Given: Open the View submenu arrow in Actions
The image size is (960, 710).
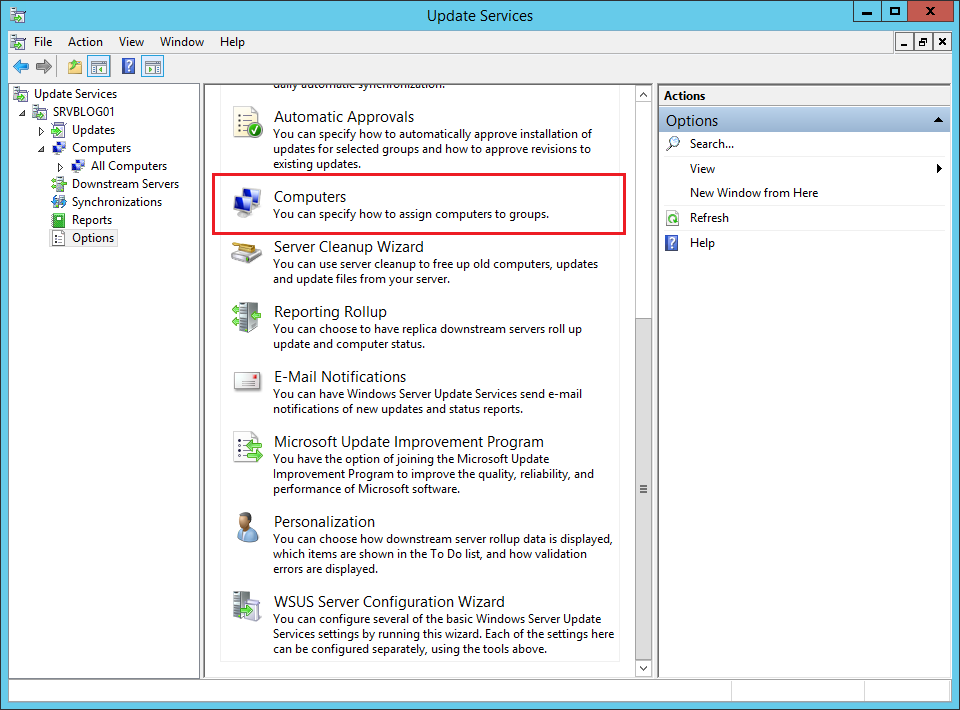Looking at the screenshot, I should (939, 168).
